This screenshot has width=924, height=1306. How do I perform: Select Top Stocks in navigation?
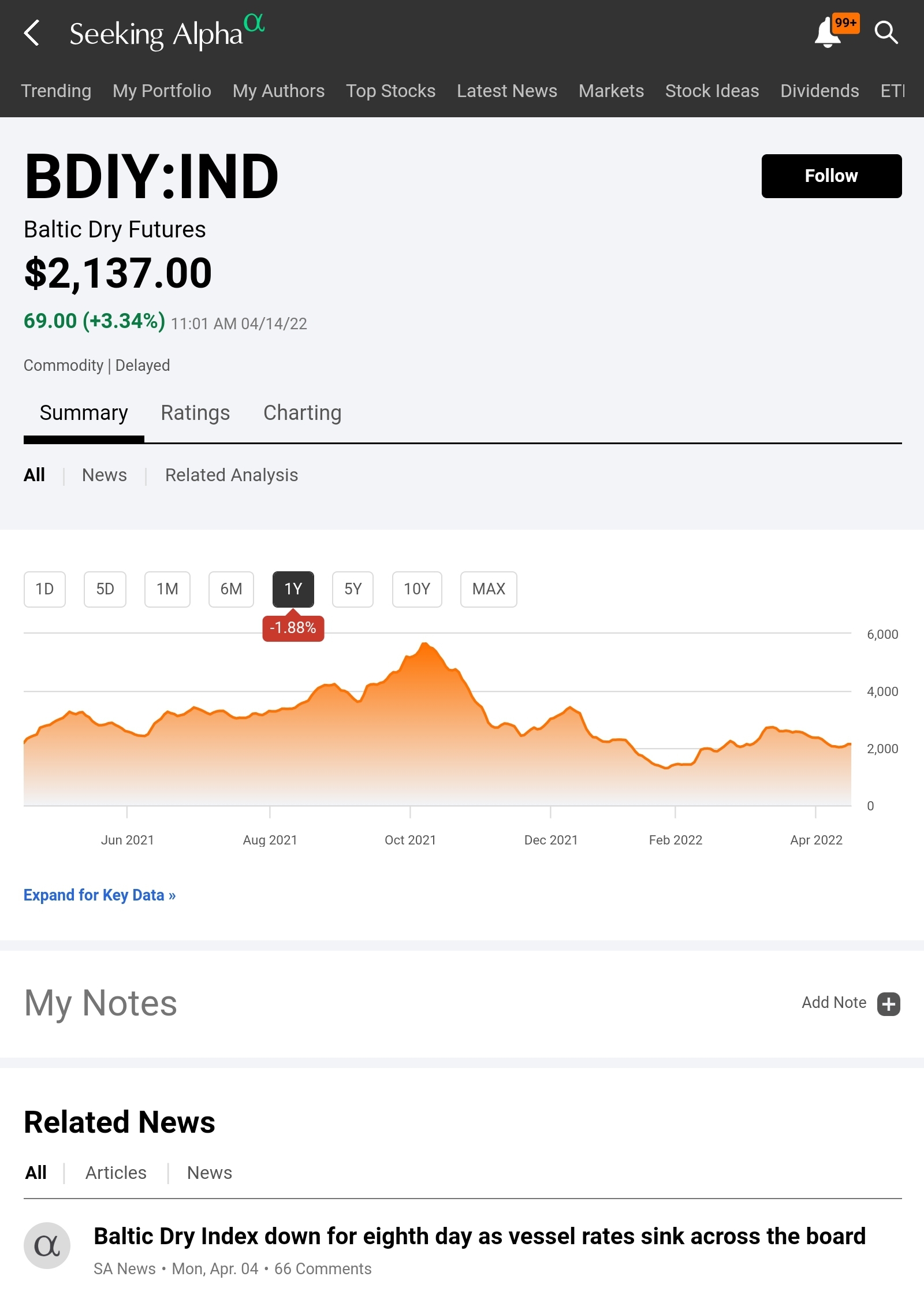click(390, 91)
